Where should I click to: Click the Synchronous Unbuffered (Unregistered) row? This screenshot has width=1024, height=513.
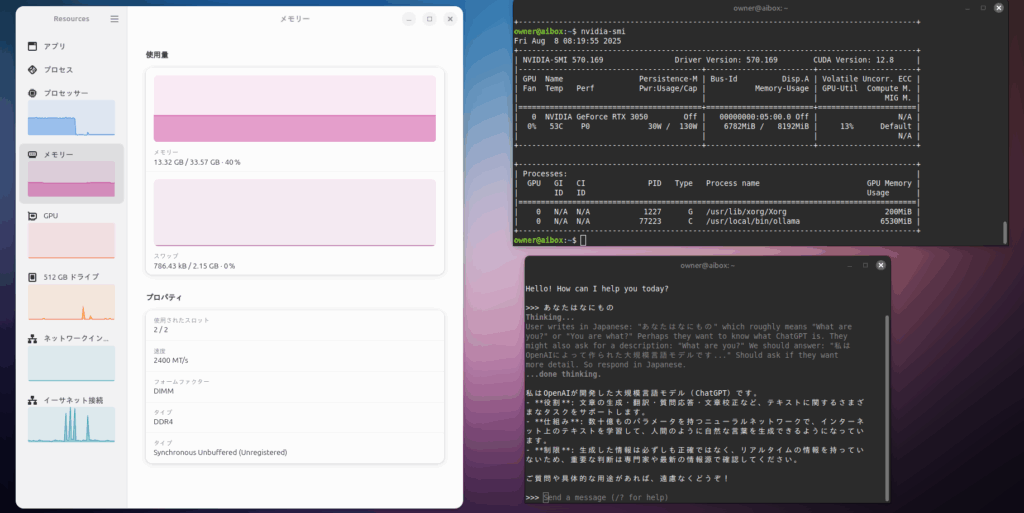point(295,448)
